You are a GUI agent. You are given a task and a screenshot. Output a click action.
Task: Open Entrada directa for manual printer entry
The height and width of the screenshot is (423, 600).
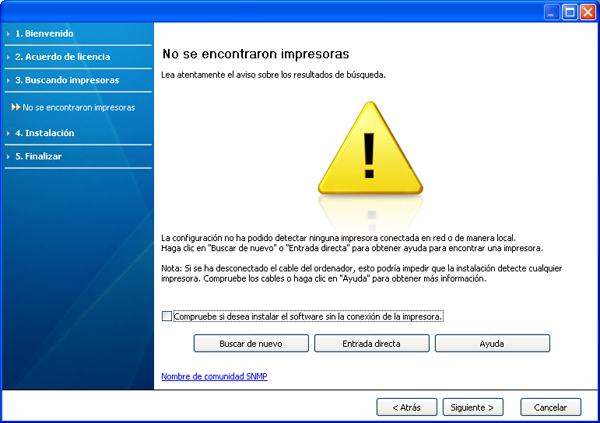372,343
